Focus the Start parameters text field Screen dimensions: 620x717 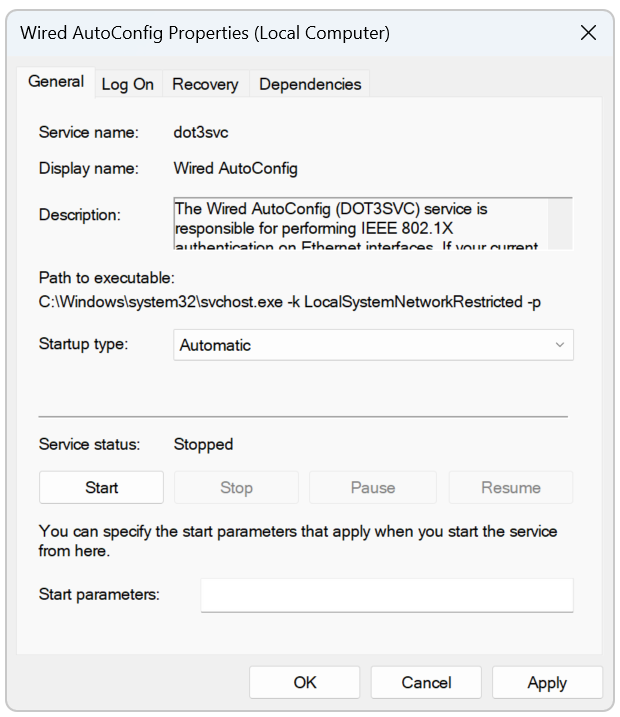386,595
